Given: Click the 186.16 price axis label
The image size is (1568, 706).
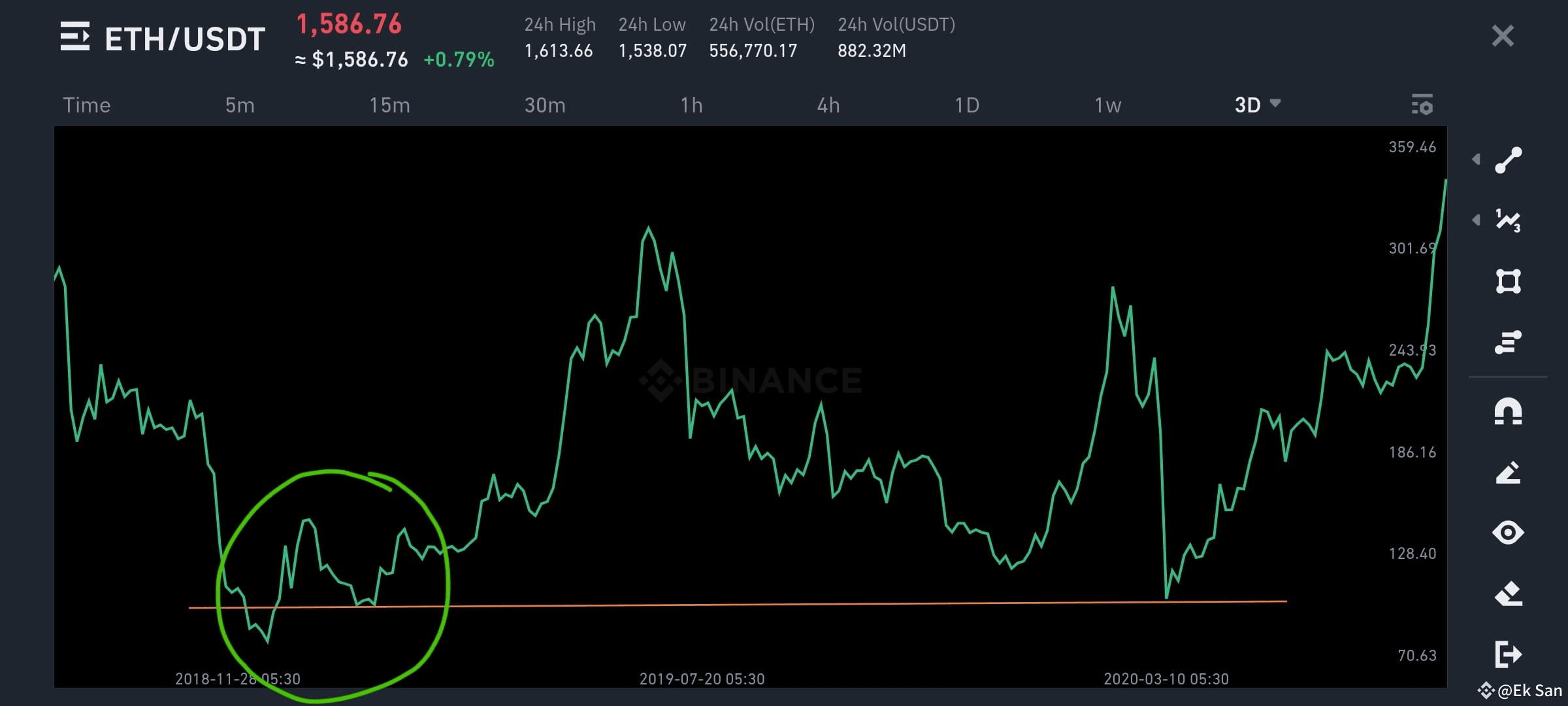Looking at the screenshot, I should tap(1413, 452).
